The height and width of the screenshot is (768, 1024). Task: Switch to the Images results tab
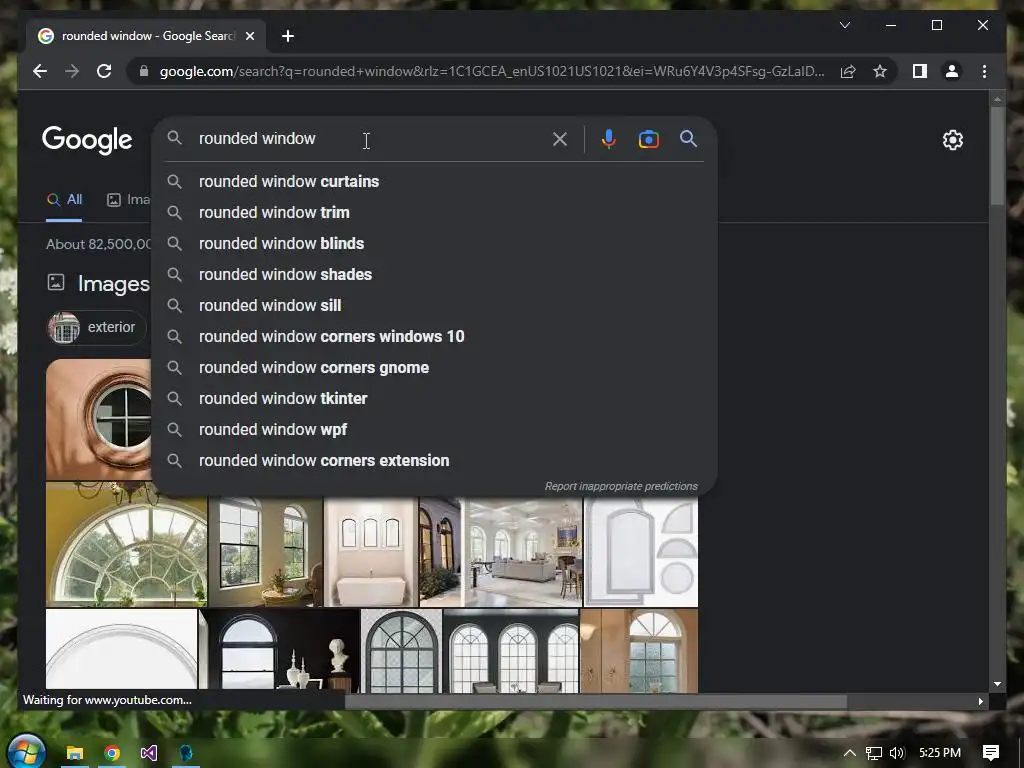coord(129,200)
